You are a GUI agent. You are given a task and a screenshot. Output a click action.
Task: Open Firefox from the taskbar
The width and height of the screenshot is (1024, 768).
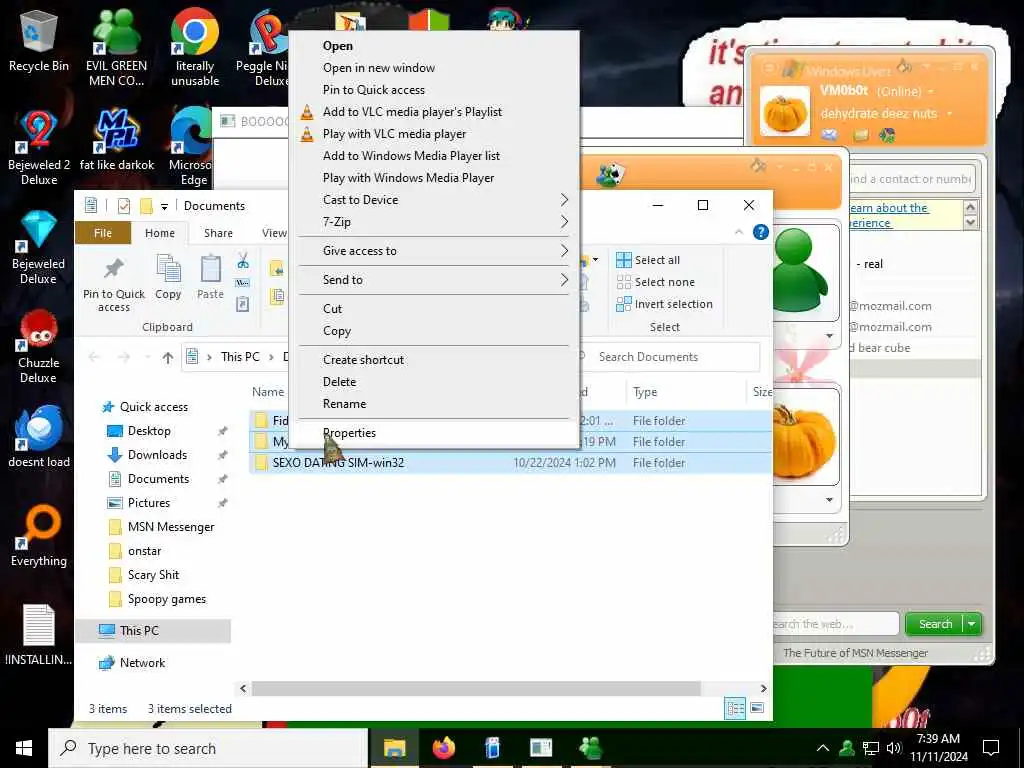click(x=443, y=748)
